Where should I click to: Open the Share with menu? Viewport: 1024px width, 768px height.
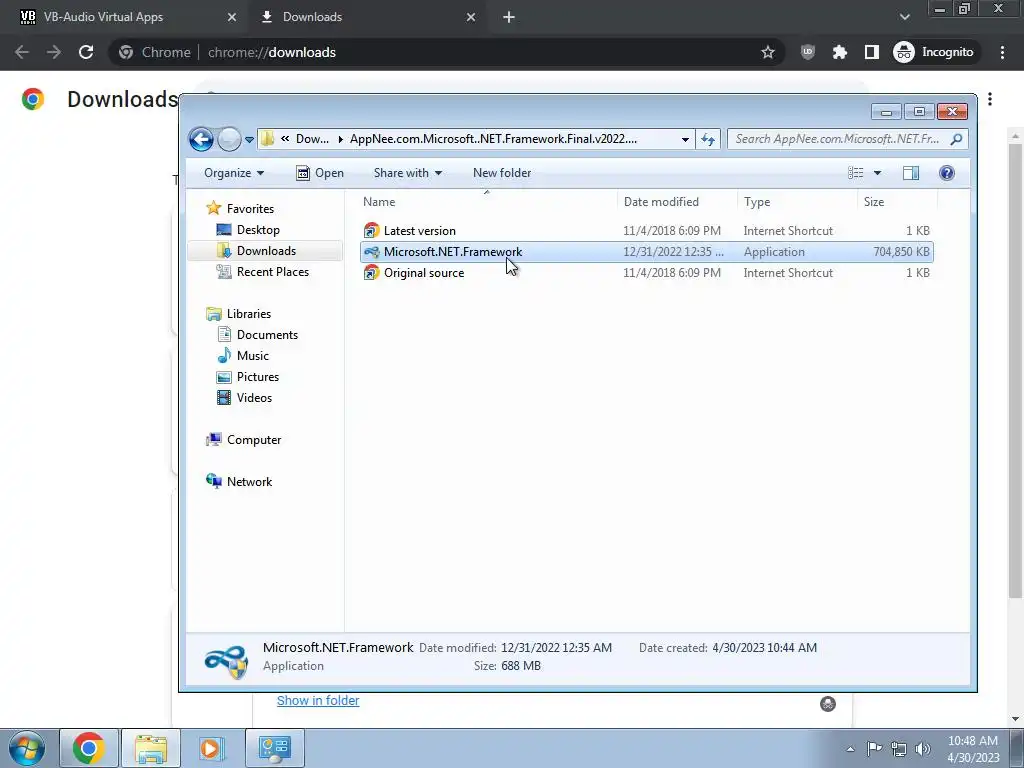coord(408,173)
